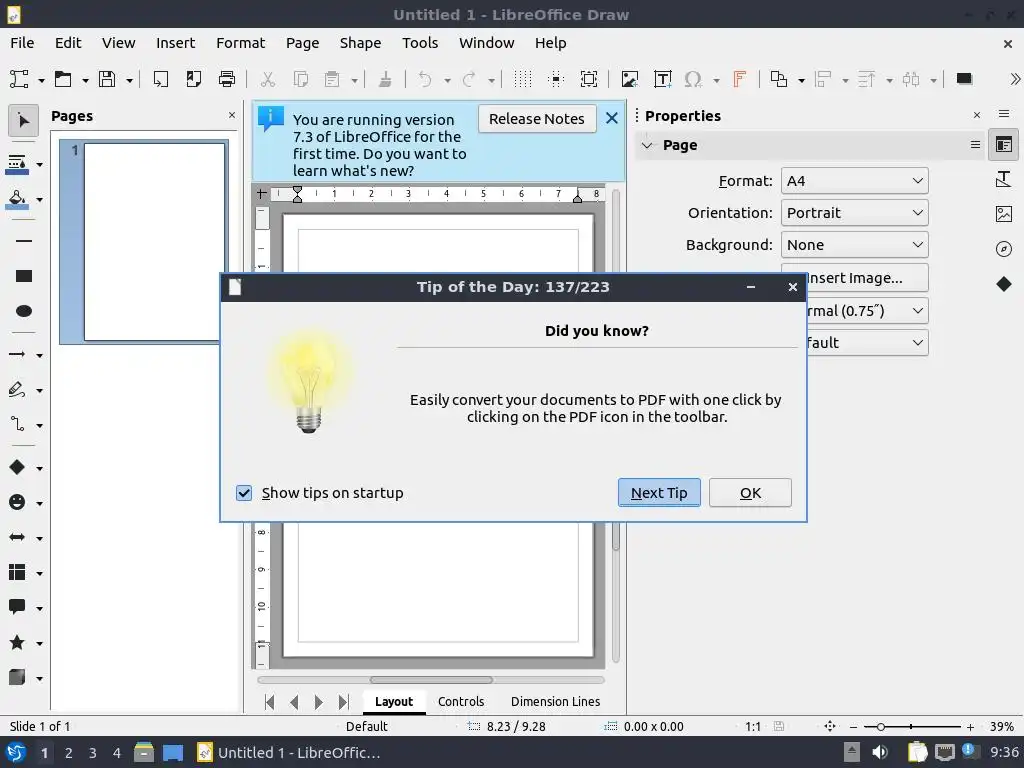1024x768 pixels.
Task: Open the sidebar Gallery deck icon
Action: pyautogui.click(x=1004, y=214)
